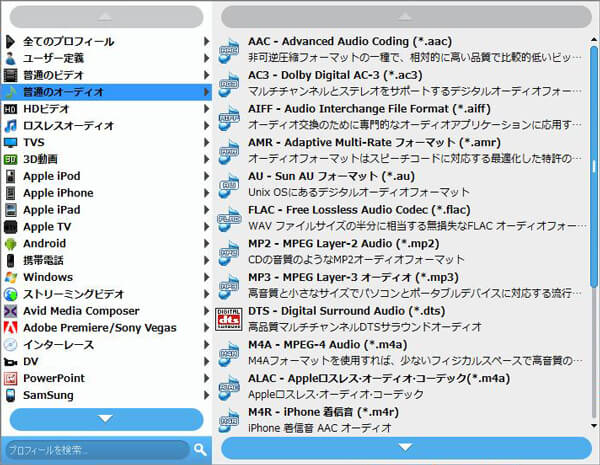The image size is (600, 465).
Task: Click the mobile phone icon for 携帯電話
Action: pos(10,260)
